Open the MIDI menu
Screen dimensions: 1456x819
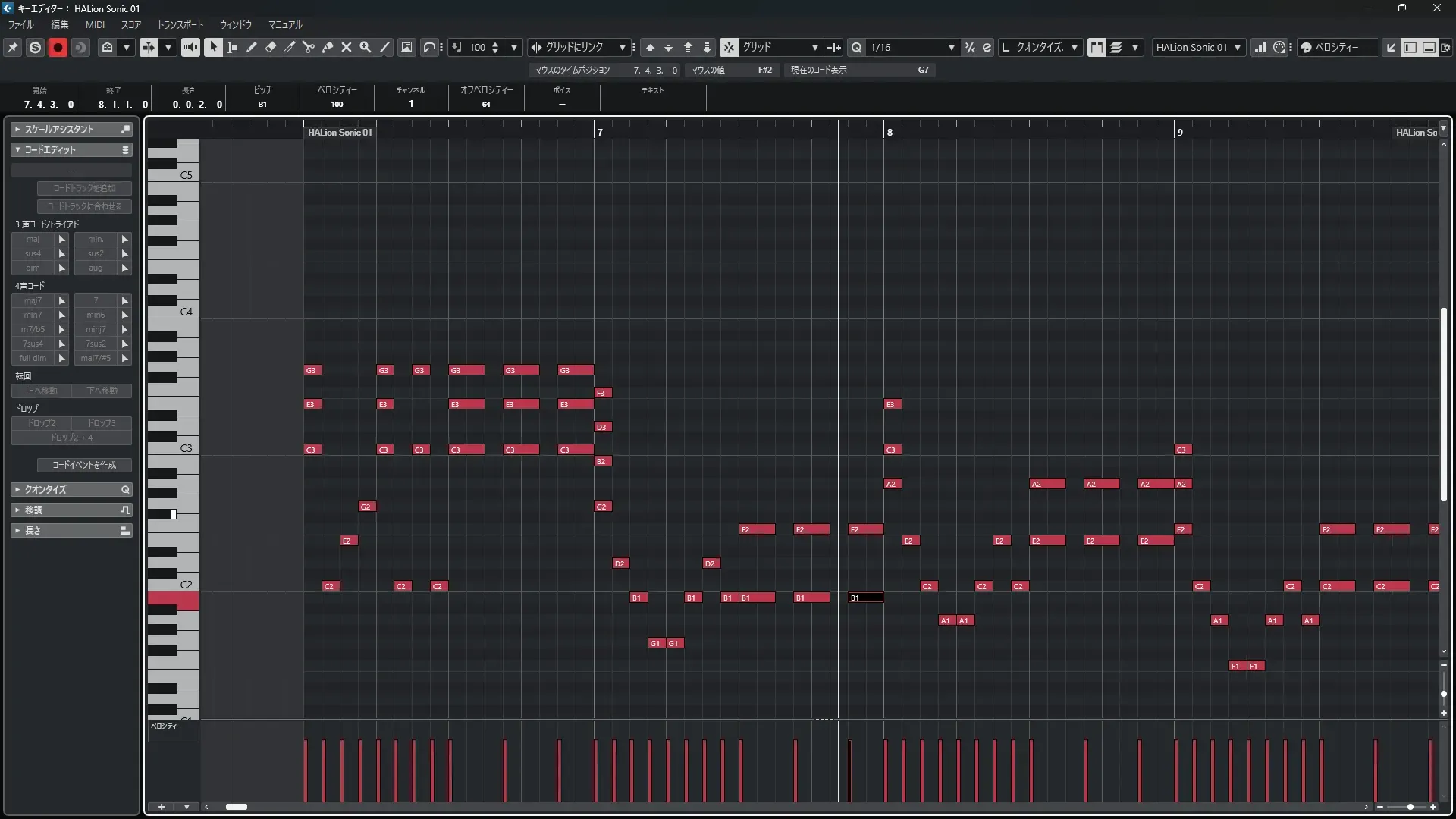[x=95, y=25]
